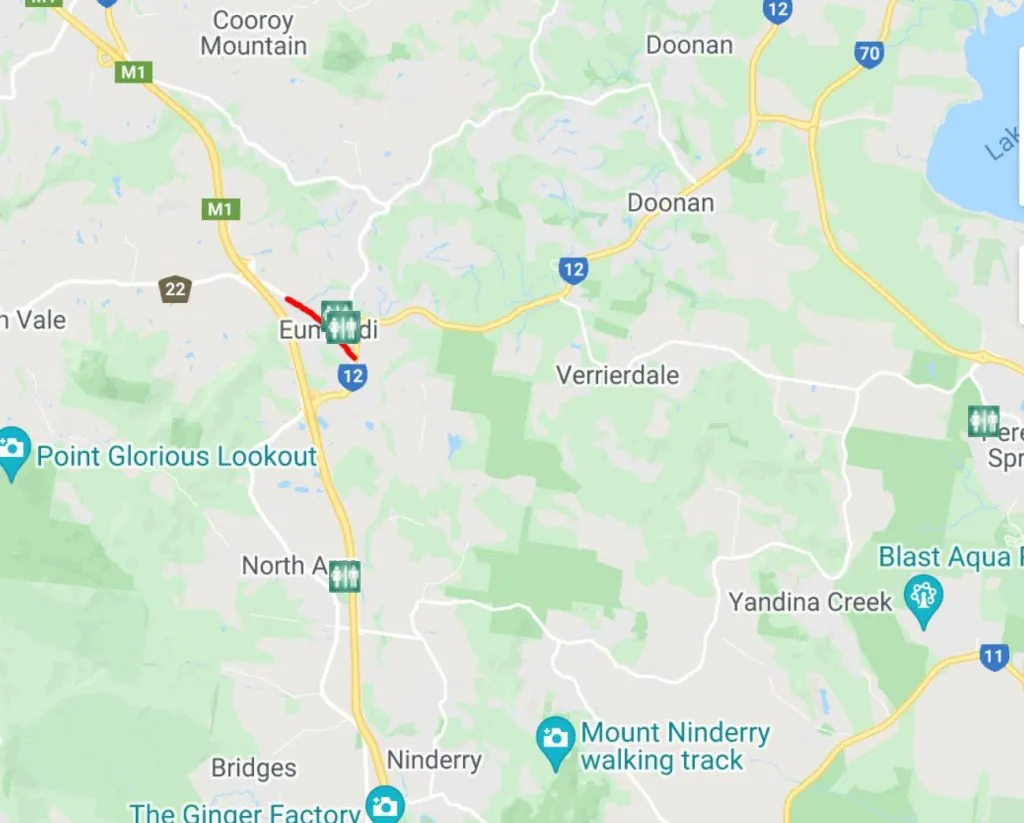Click the route 22 brown shield
The height and width of the screenshot is (823, 1024).
pyautogui.click(x=175, y=289)
